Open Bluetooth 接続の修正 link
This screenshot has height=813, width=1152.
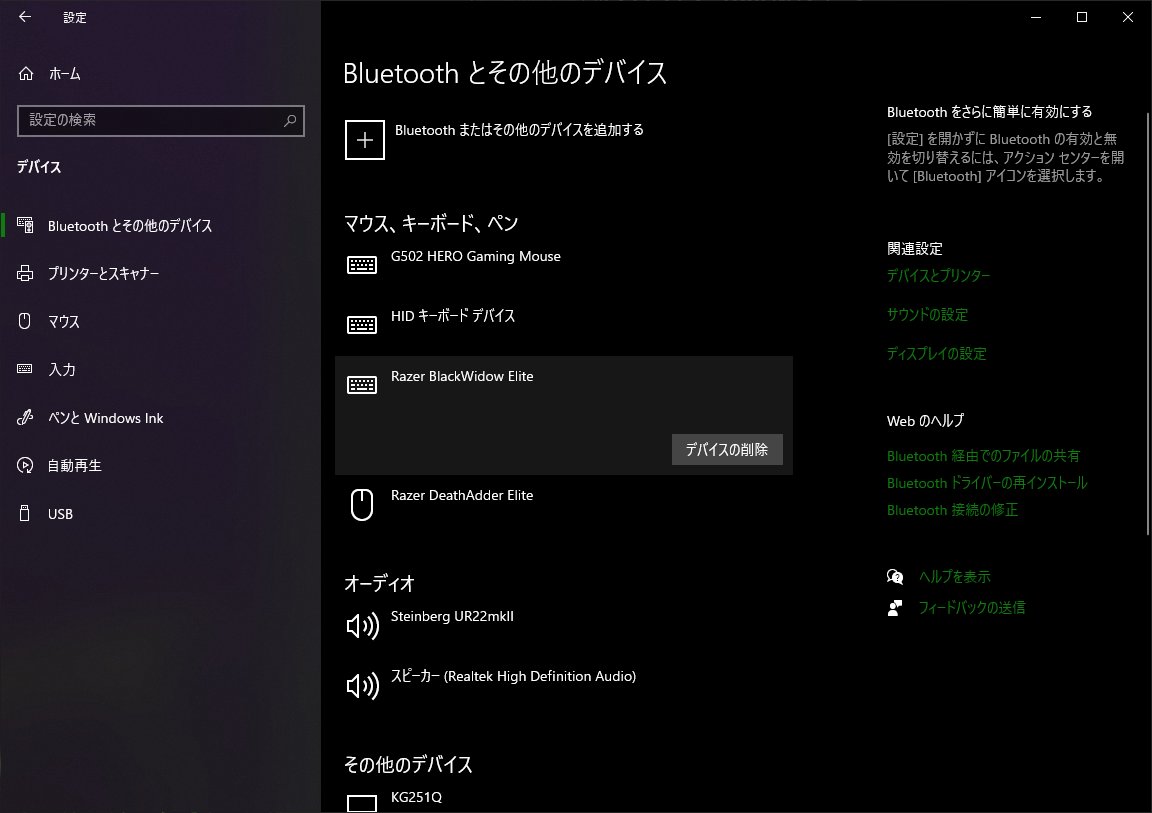tap(952, 510)
